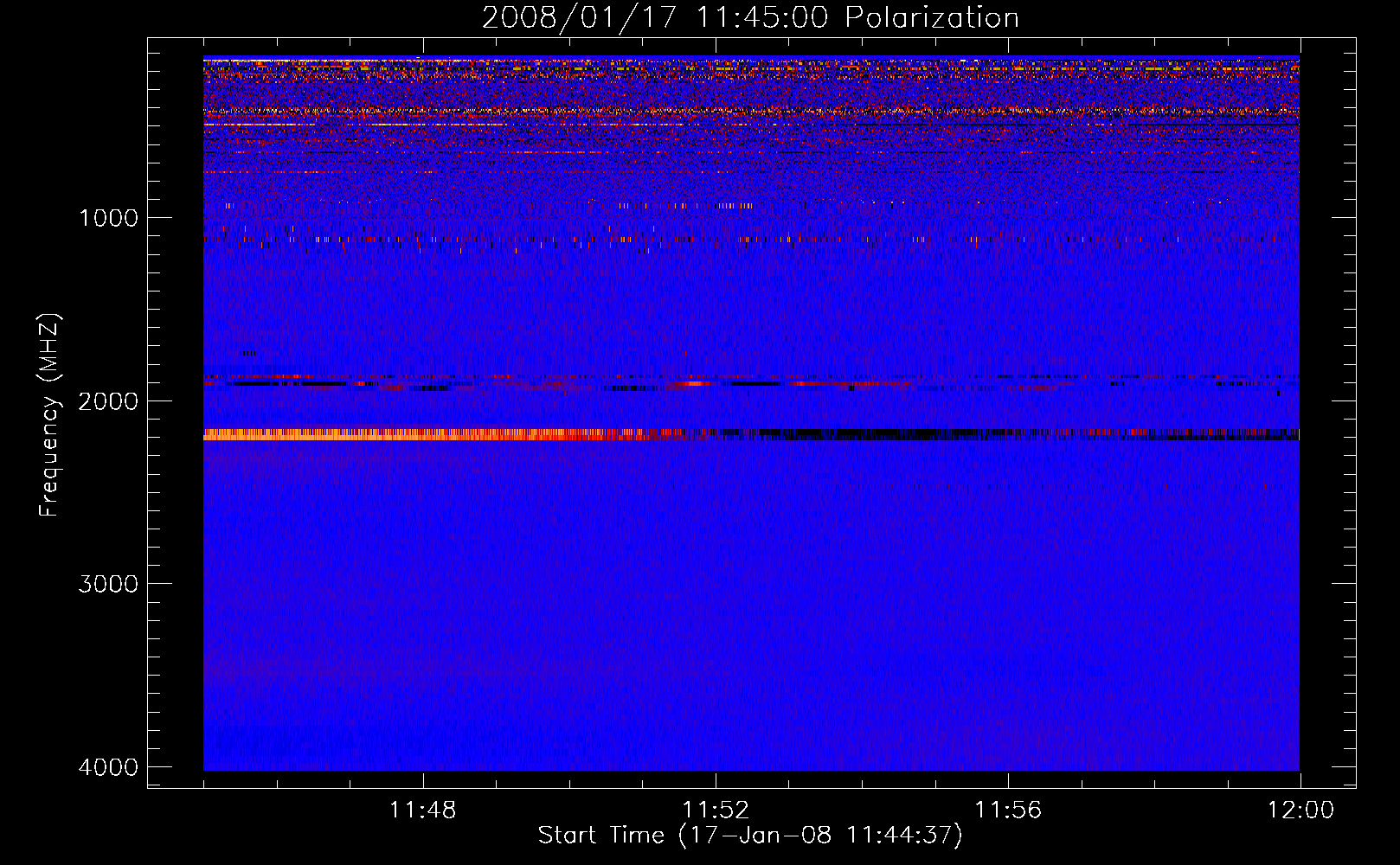Click the plot title '2008/01/17 11:45:00 Polarization'
This screenshot has width=1400, height=865.
tap(750, 17)
